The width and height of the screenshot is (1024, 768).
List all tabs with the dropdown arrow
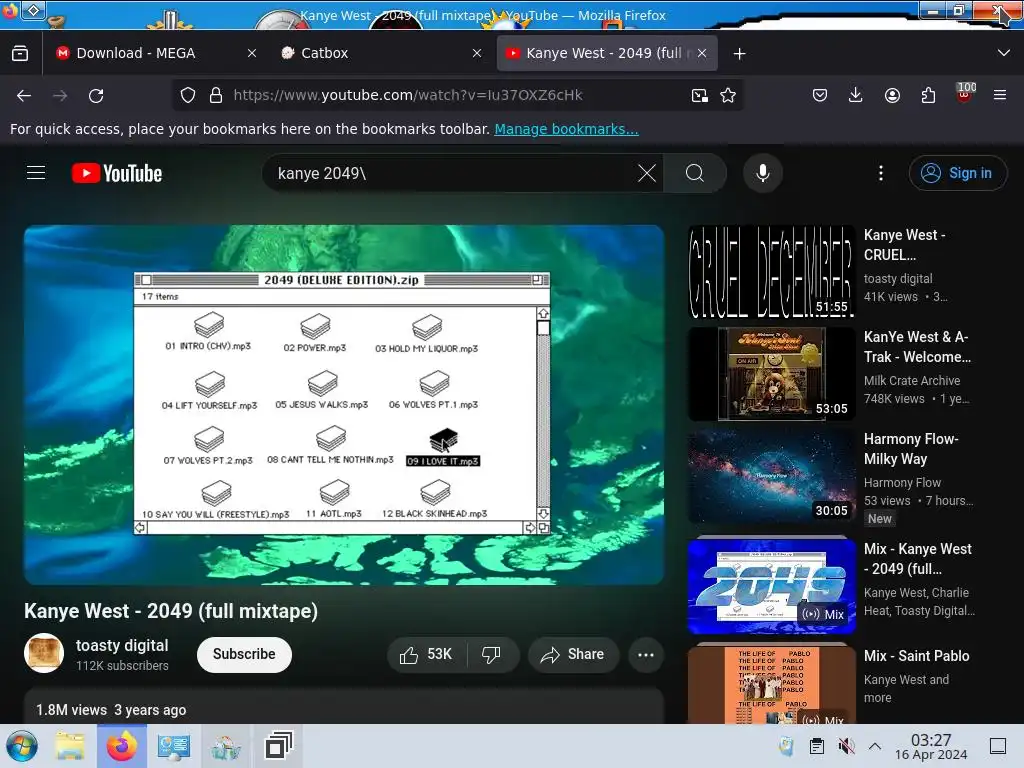[x=1003, y=53]
